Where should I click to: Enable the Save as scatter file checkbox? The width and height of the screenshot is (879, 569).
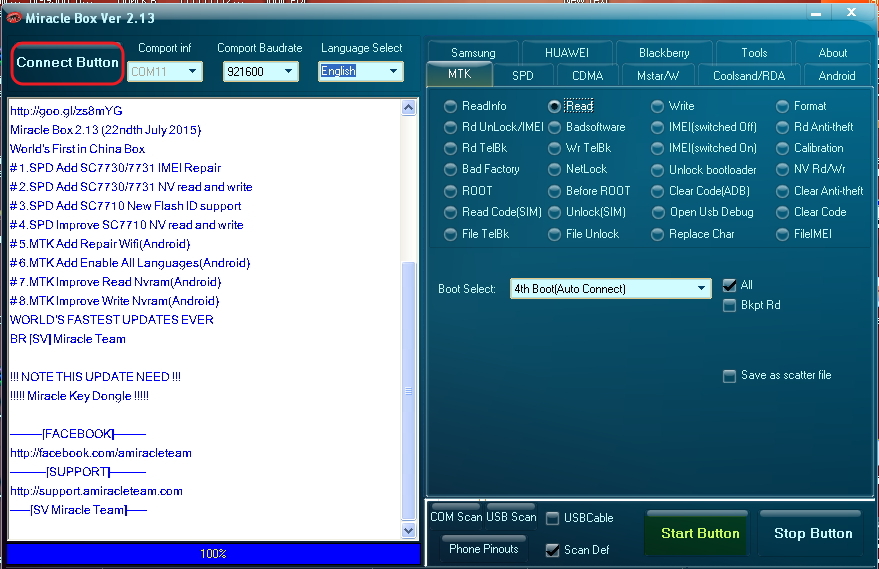(729, 376)
